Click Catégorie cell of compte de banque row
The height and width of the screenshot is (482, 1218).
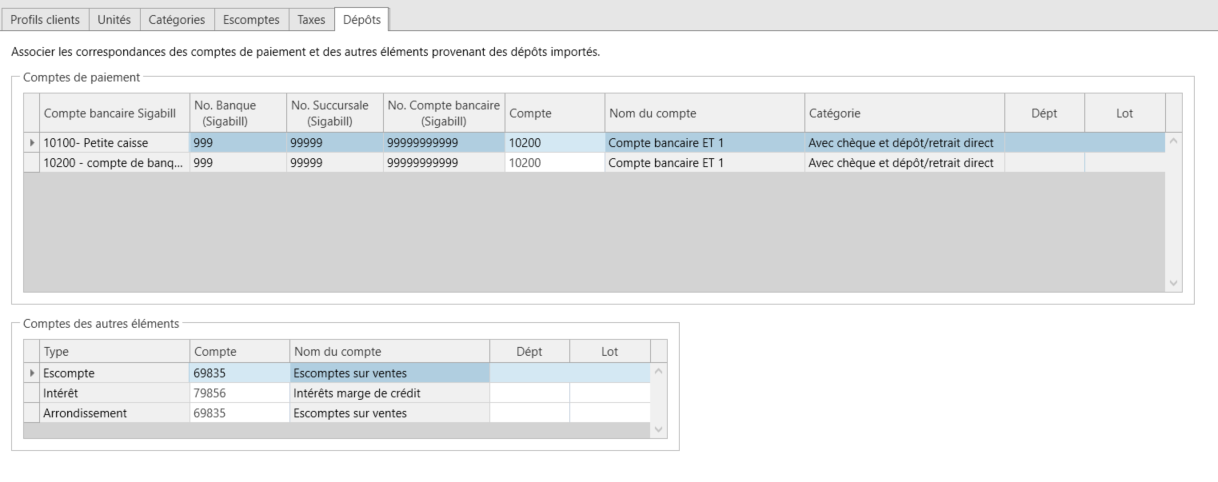904,162
